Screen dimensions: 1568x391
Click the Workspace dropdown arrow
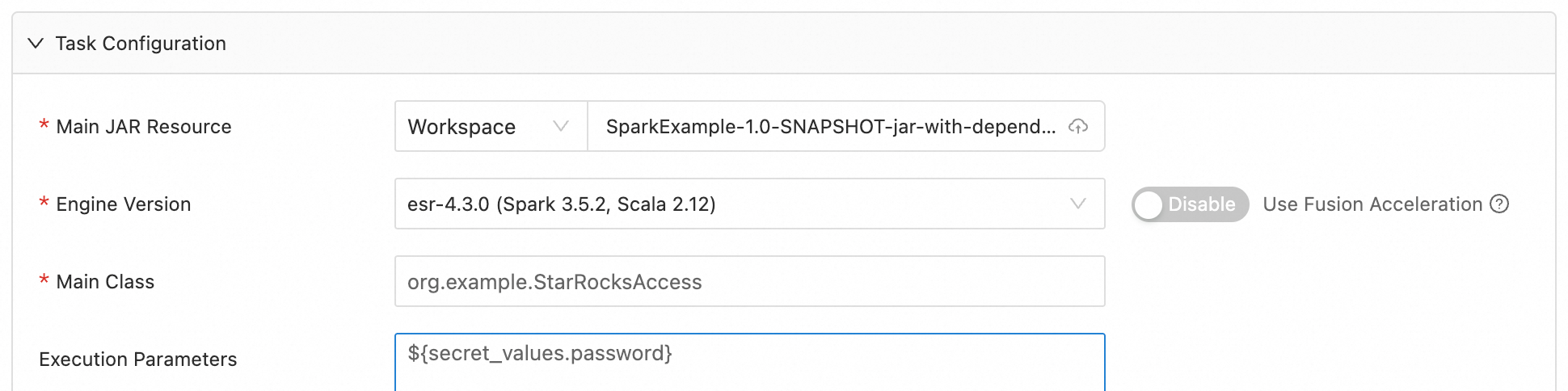(561, 127)
